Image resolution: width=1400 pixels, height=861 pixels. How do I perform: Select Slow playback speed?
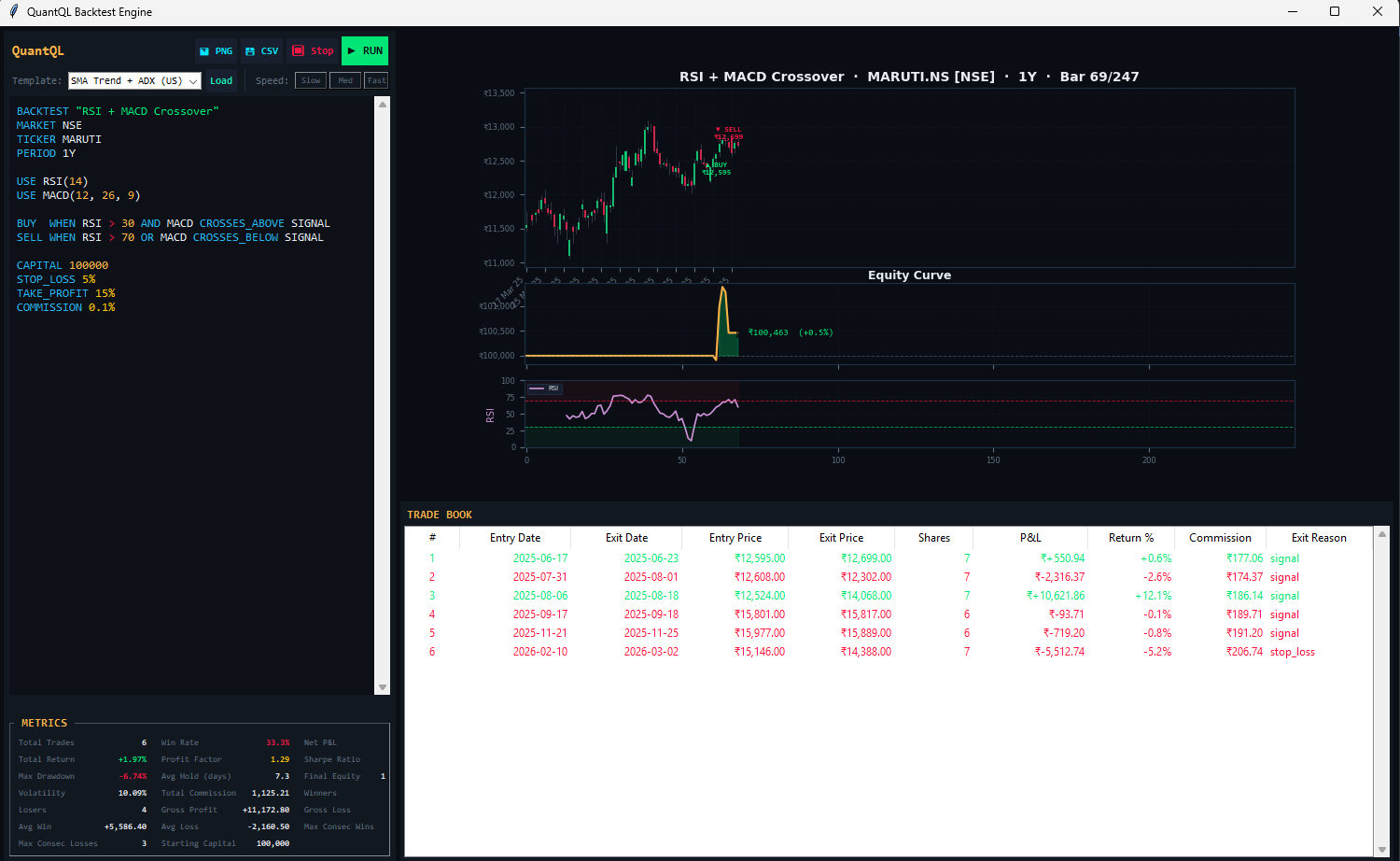coord(310,80)
